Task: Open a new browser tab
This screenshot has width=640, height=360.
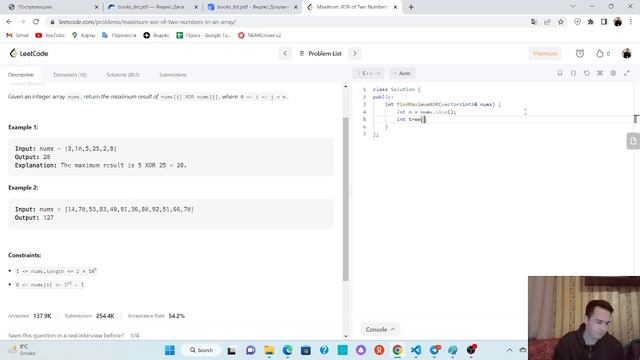Action: pyautogui.click(x=411, y=7)
